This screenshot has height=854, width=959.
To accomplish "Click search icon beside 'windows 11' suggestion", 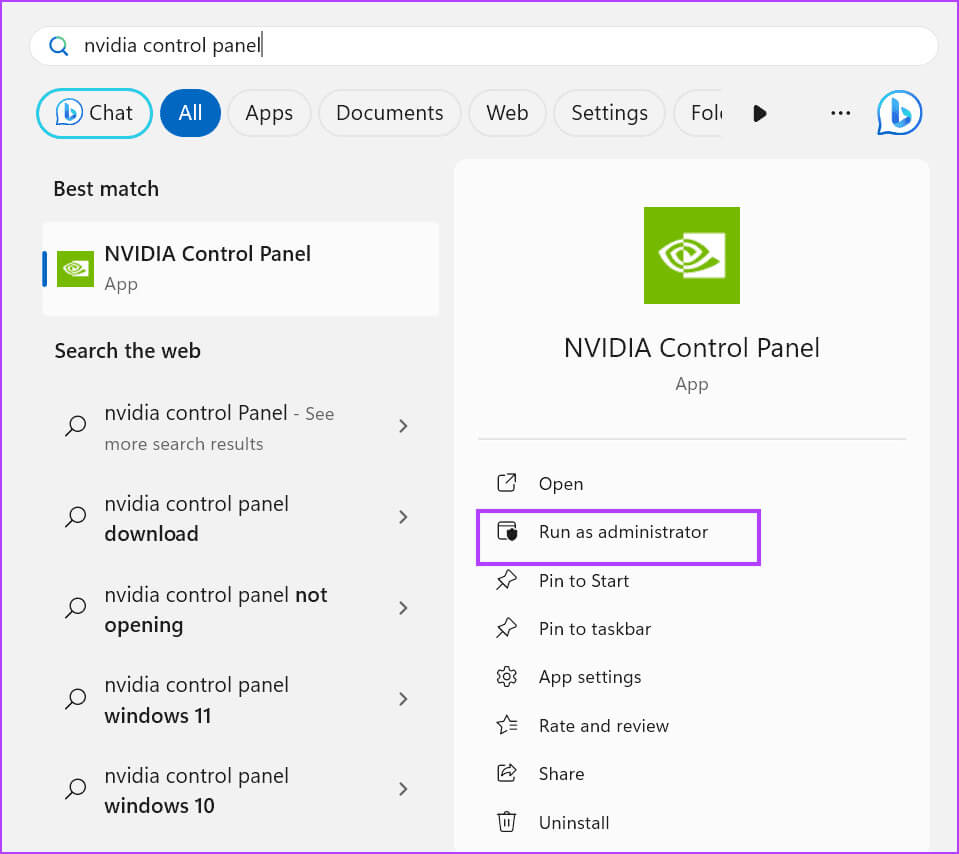I will coord(76,699).
